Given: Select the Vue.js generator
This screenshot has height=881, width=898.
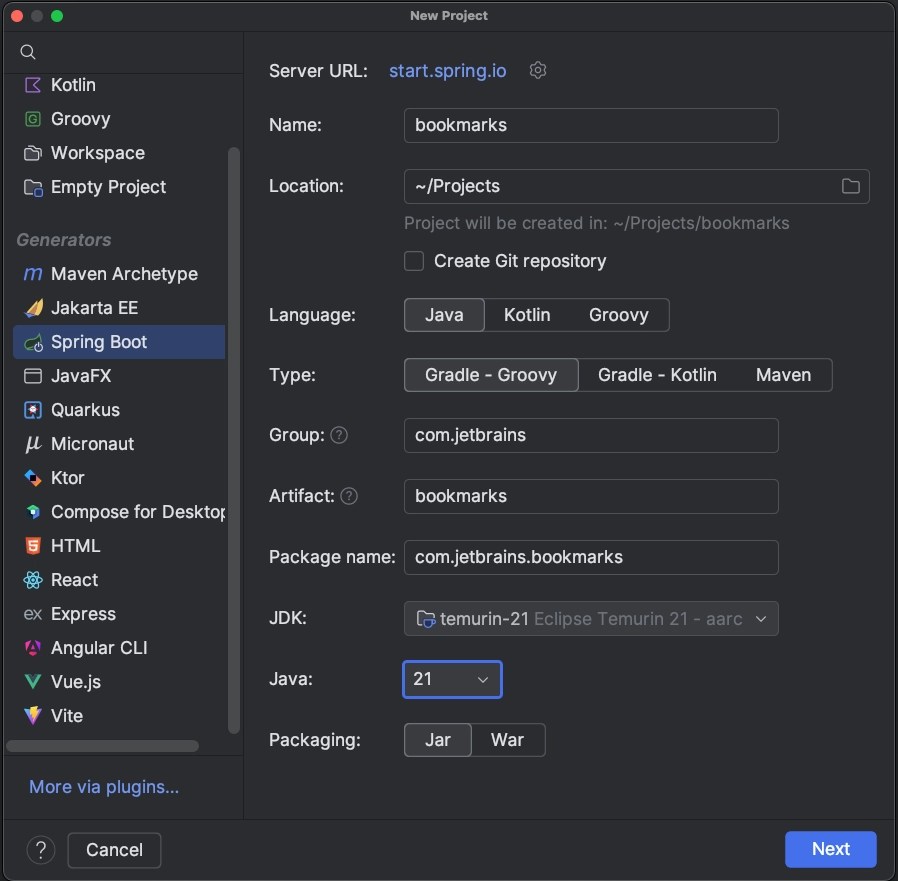Looking at the screenshot, I should pyautogui.click(x=74, y=682).
